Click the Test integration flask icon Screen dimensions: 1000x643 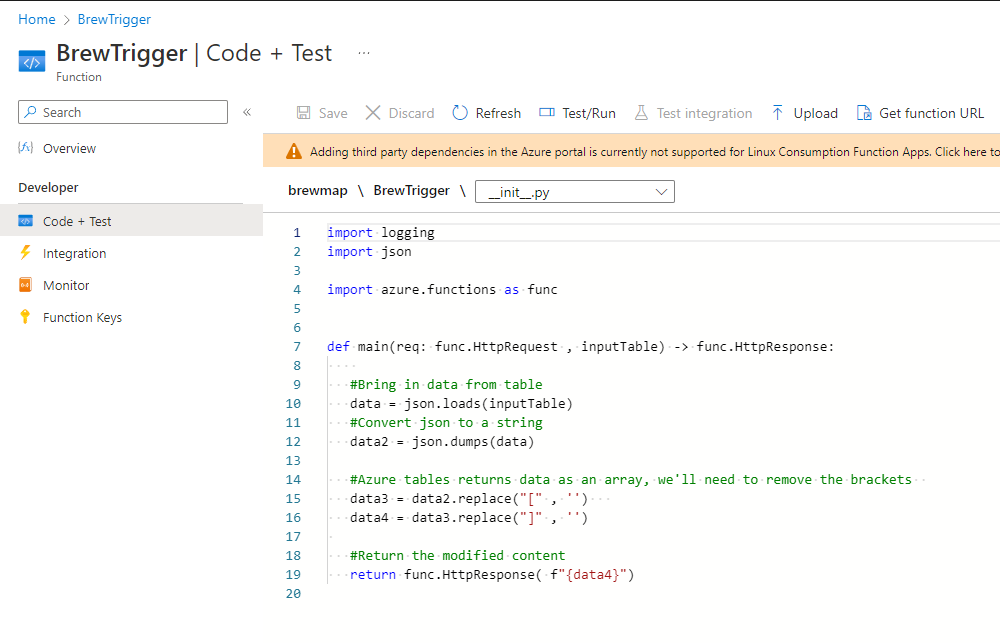[642, 113]
